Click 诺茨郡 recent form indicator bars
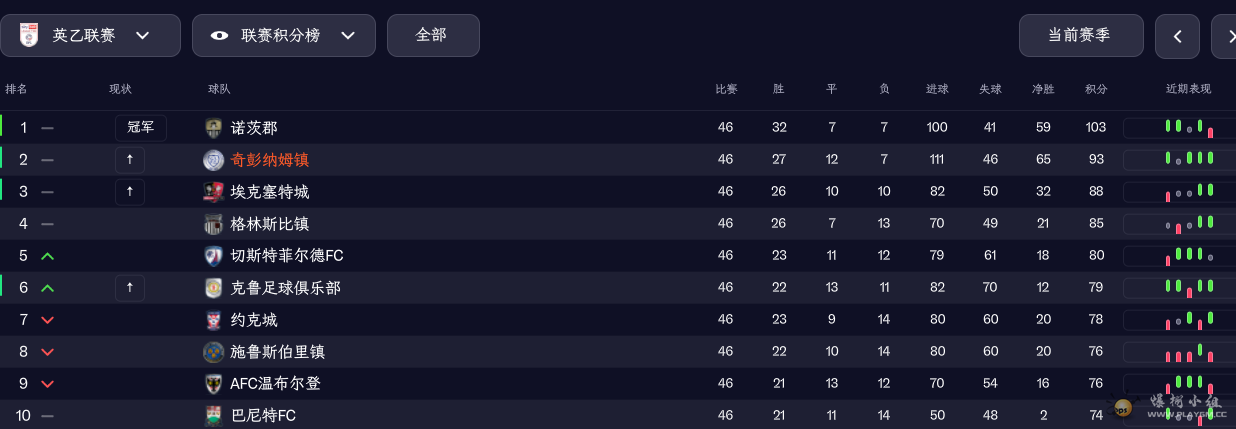 [x=1190, y=128]
